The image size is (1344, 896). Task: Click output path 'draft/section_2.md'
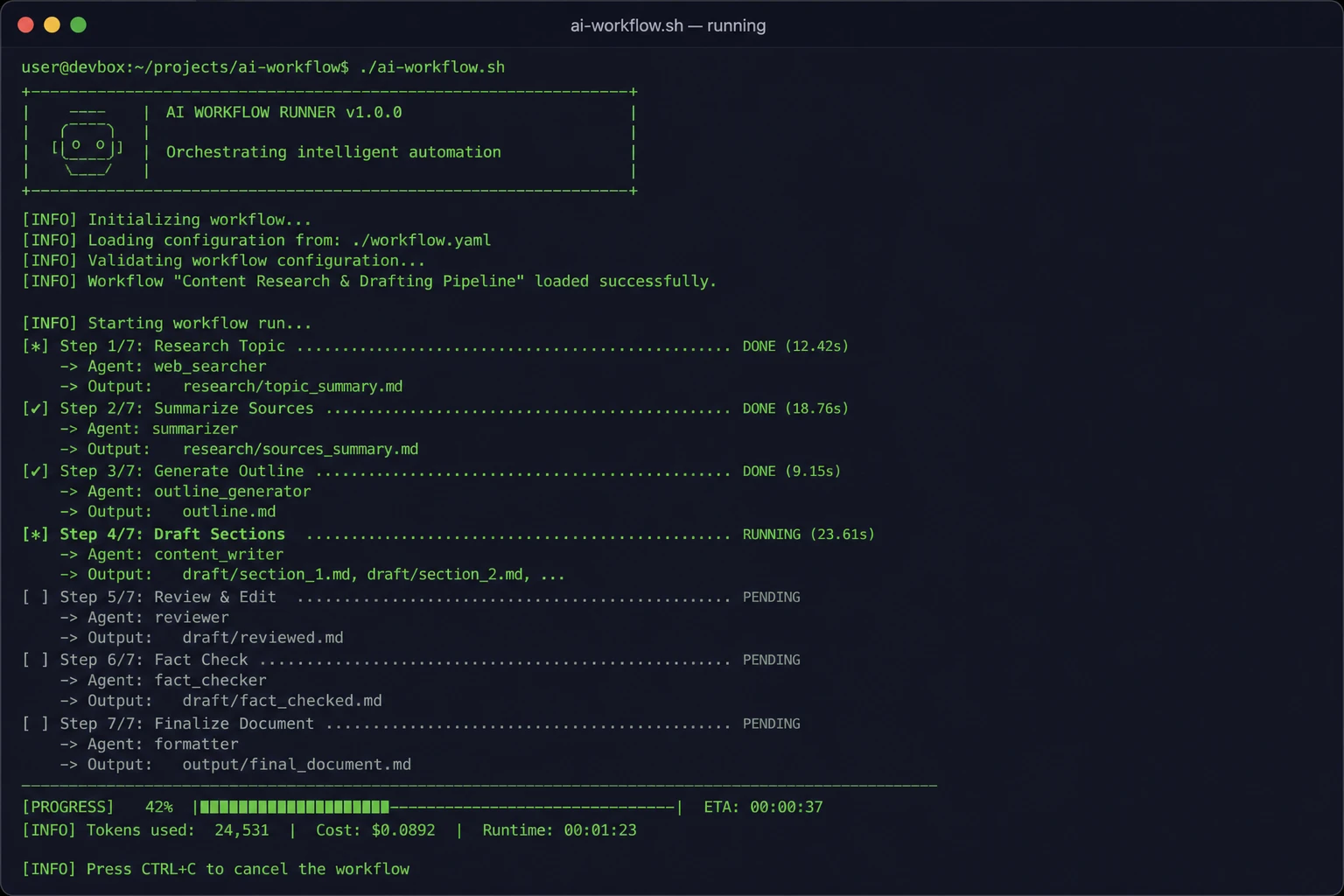(x=445, y=575)
